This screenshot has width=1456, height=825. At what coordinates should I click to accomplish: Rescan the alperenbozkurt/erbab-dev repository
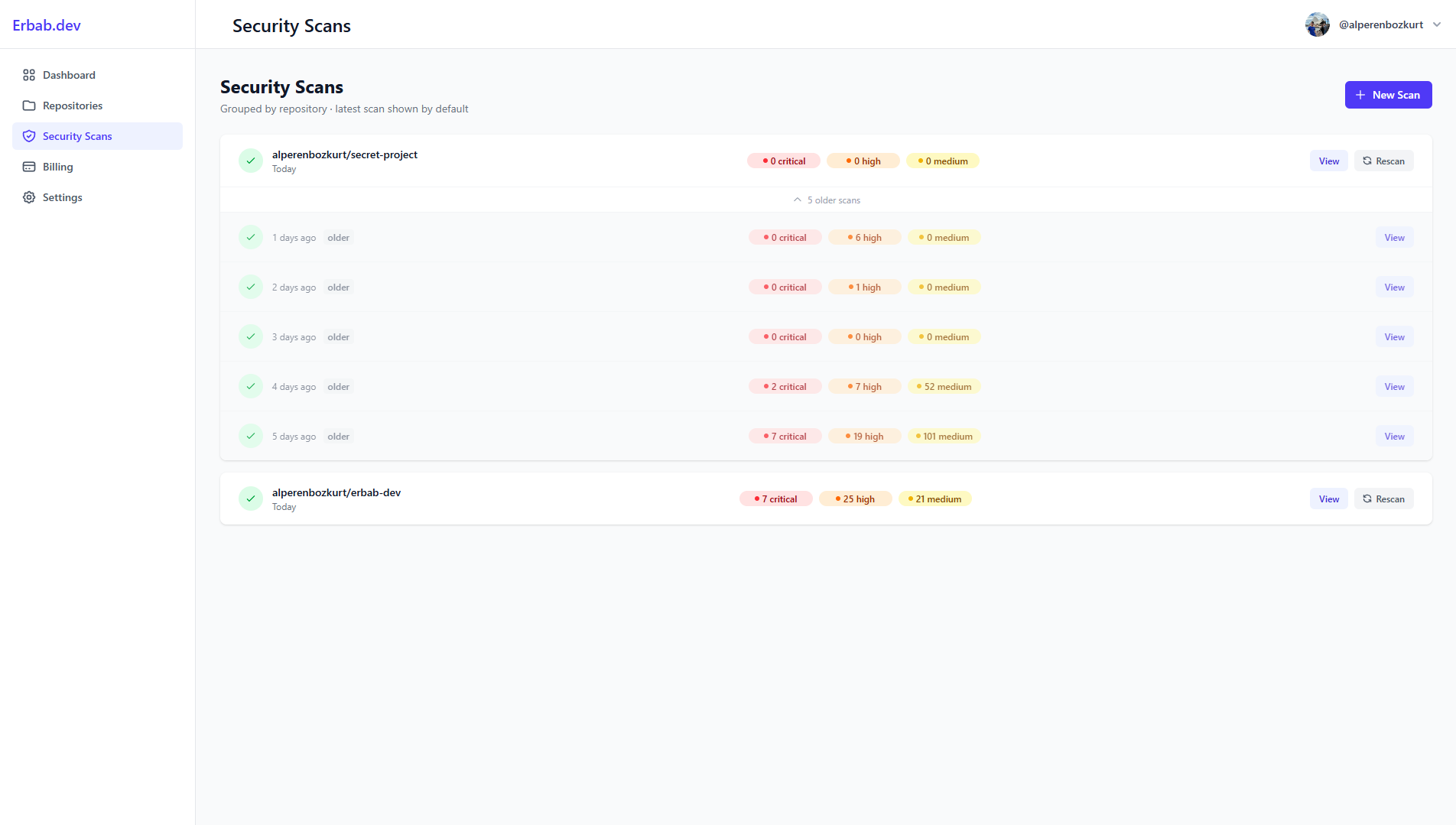(x=1383, y=499)
